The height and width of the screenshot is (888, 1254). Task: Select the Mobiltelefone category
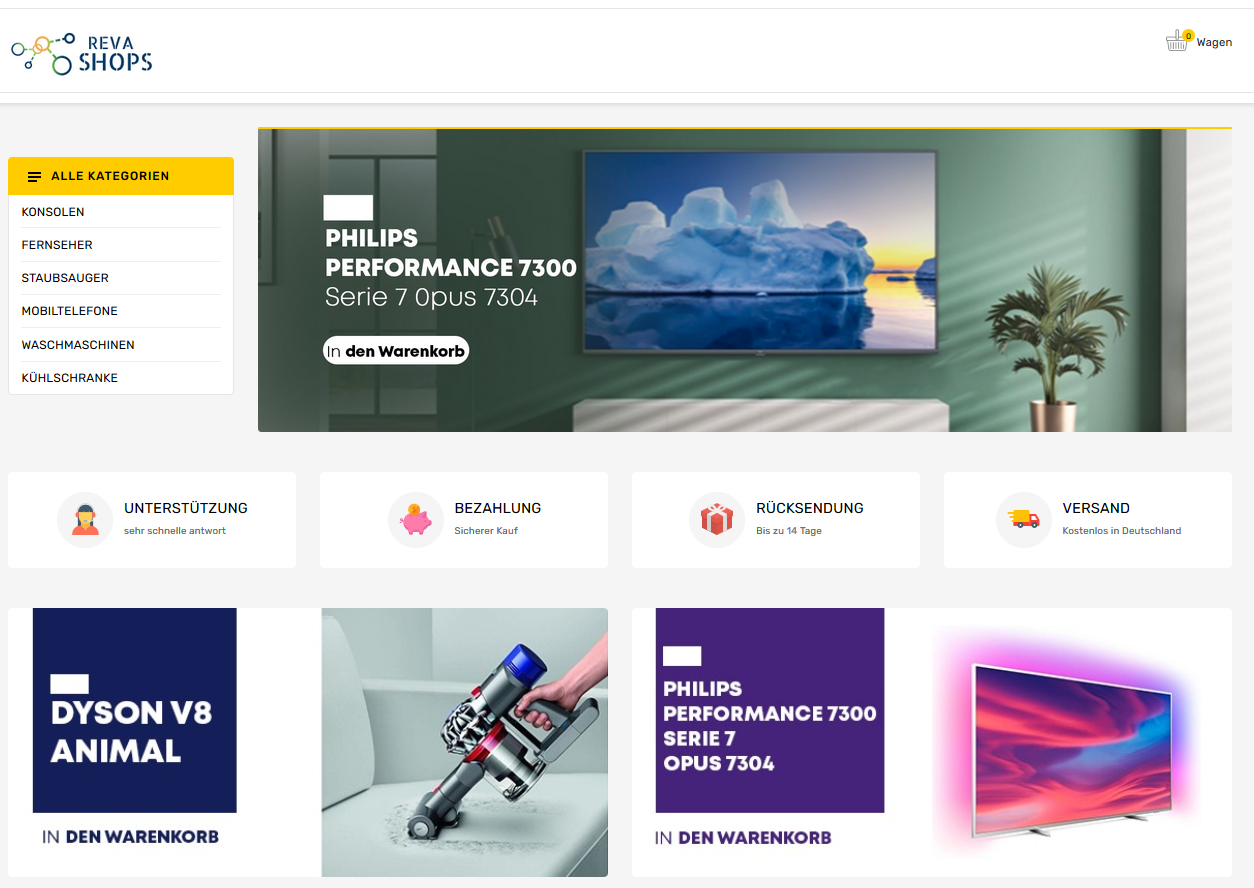69,311
